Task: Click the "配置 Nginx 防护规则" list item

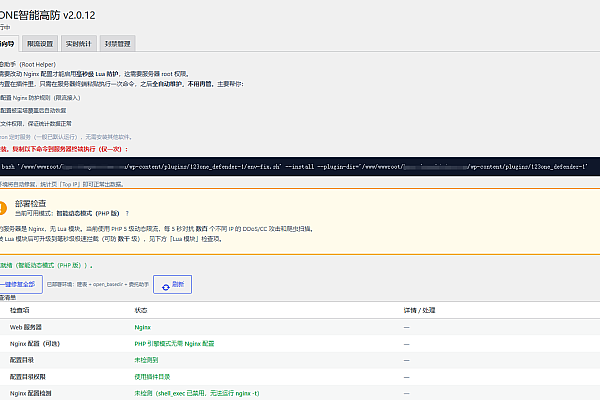Action: tap(40, 98)
